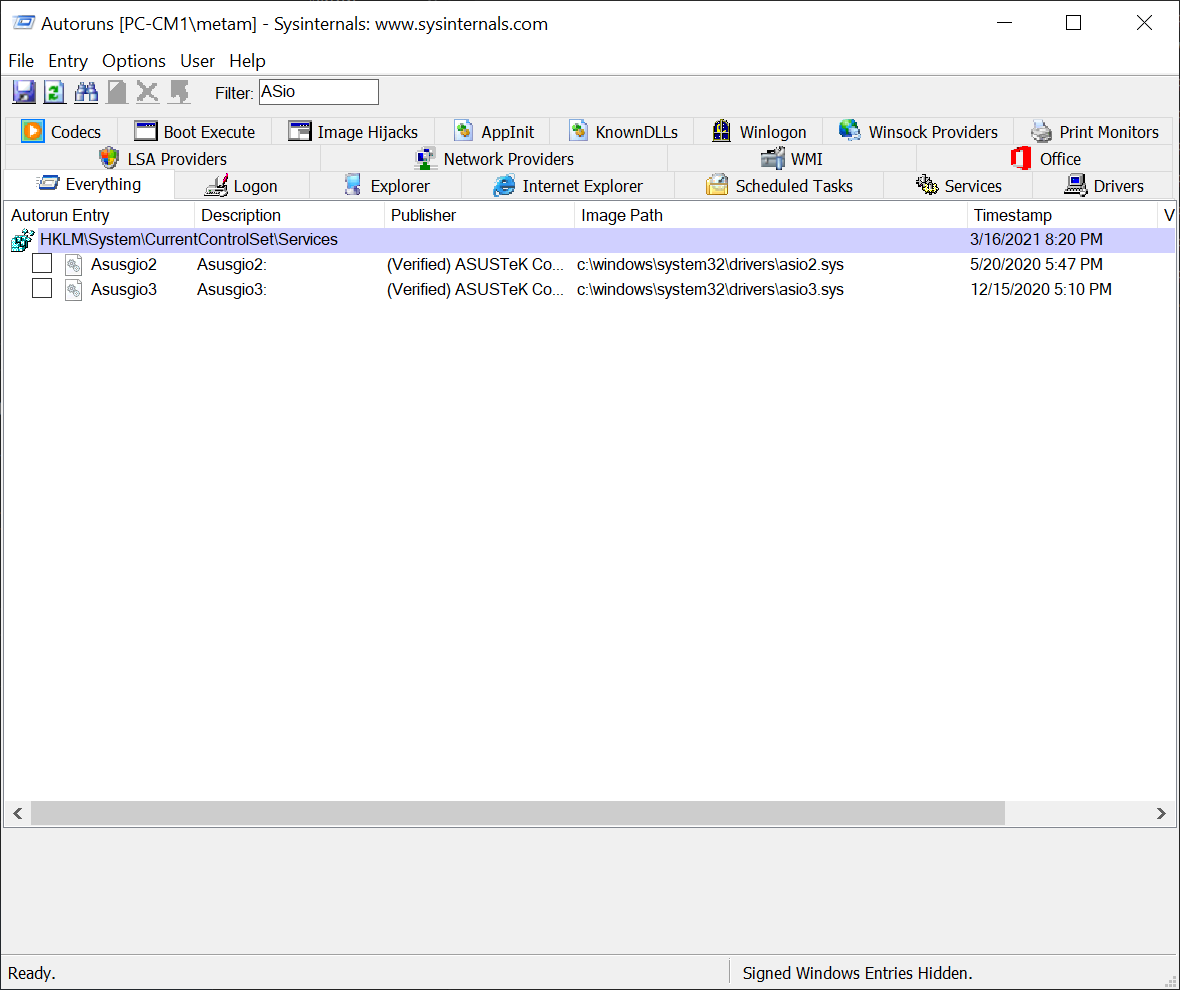Click the 'Ready.' status bar text
Image resolution: width=1180 pixels, height=990 pixels.
click(32, 973)
